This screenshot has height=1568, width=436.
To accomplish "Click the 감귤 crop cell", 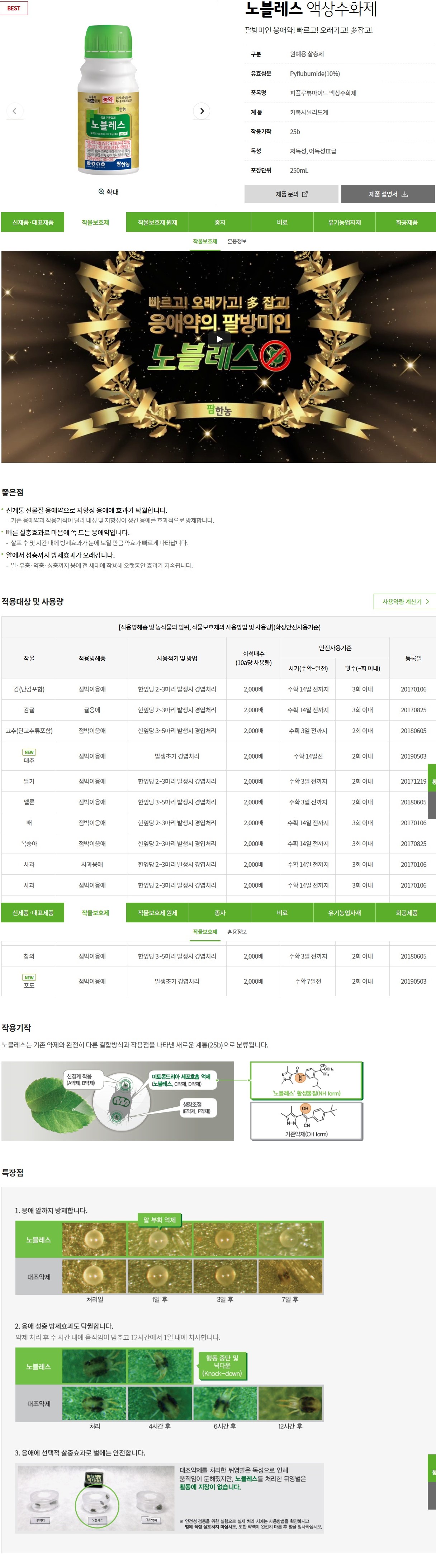I will (x=29, y=710).
